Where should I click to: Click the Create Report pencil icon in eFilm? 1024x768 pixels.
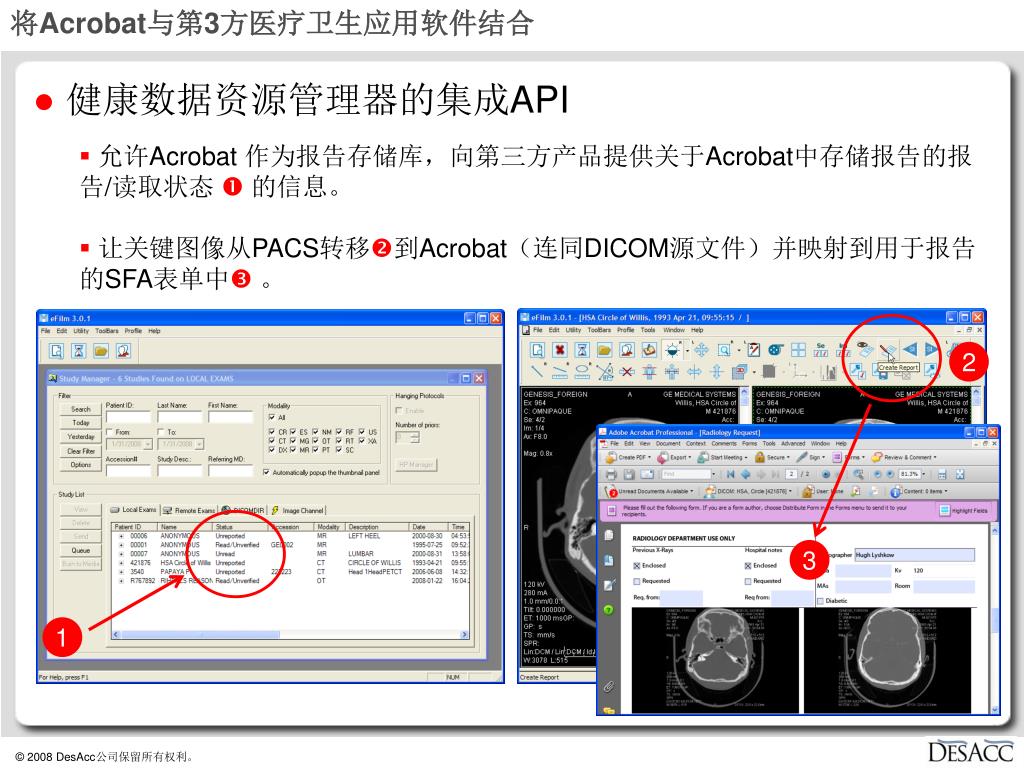887,350
